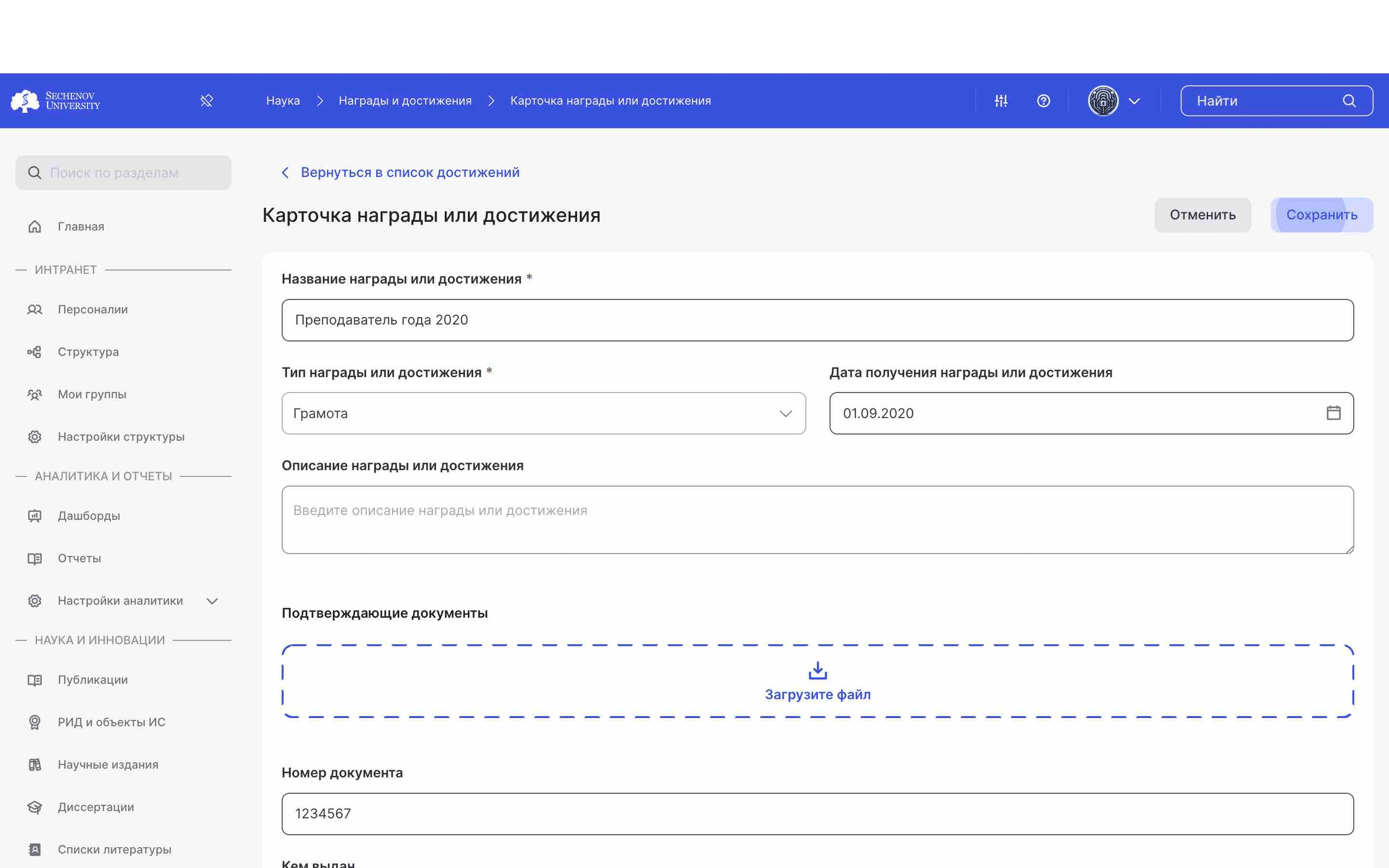This screenshot has width=1389, height=868.
Task: Unpin the sidebar with the pin icon
Action: 206,101
